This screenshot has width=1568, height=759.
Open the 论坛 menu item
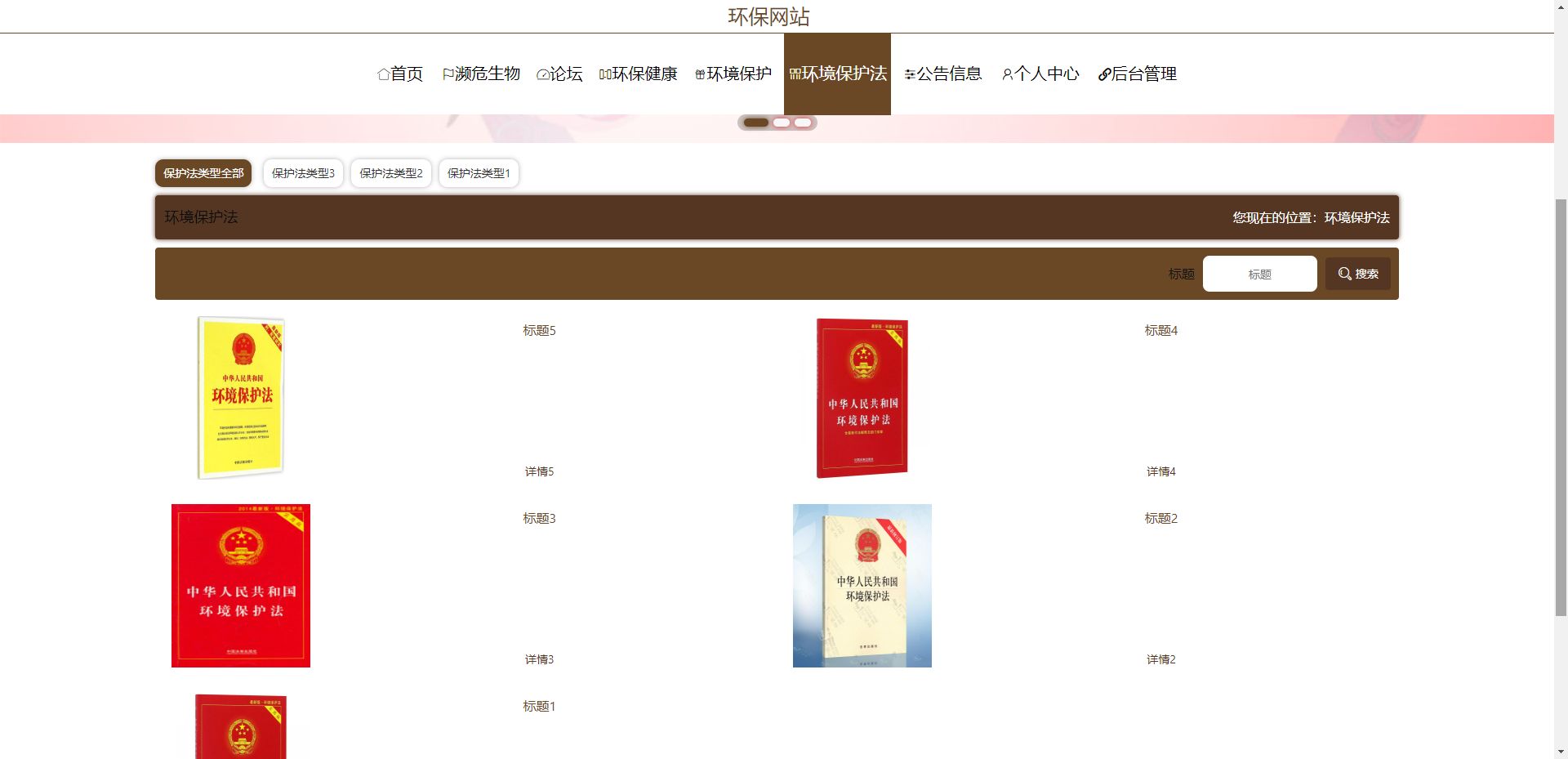(x=560, y=74)
